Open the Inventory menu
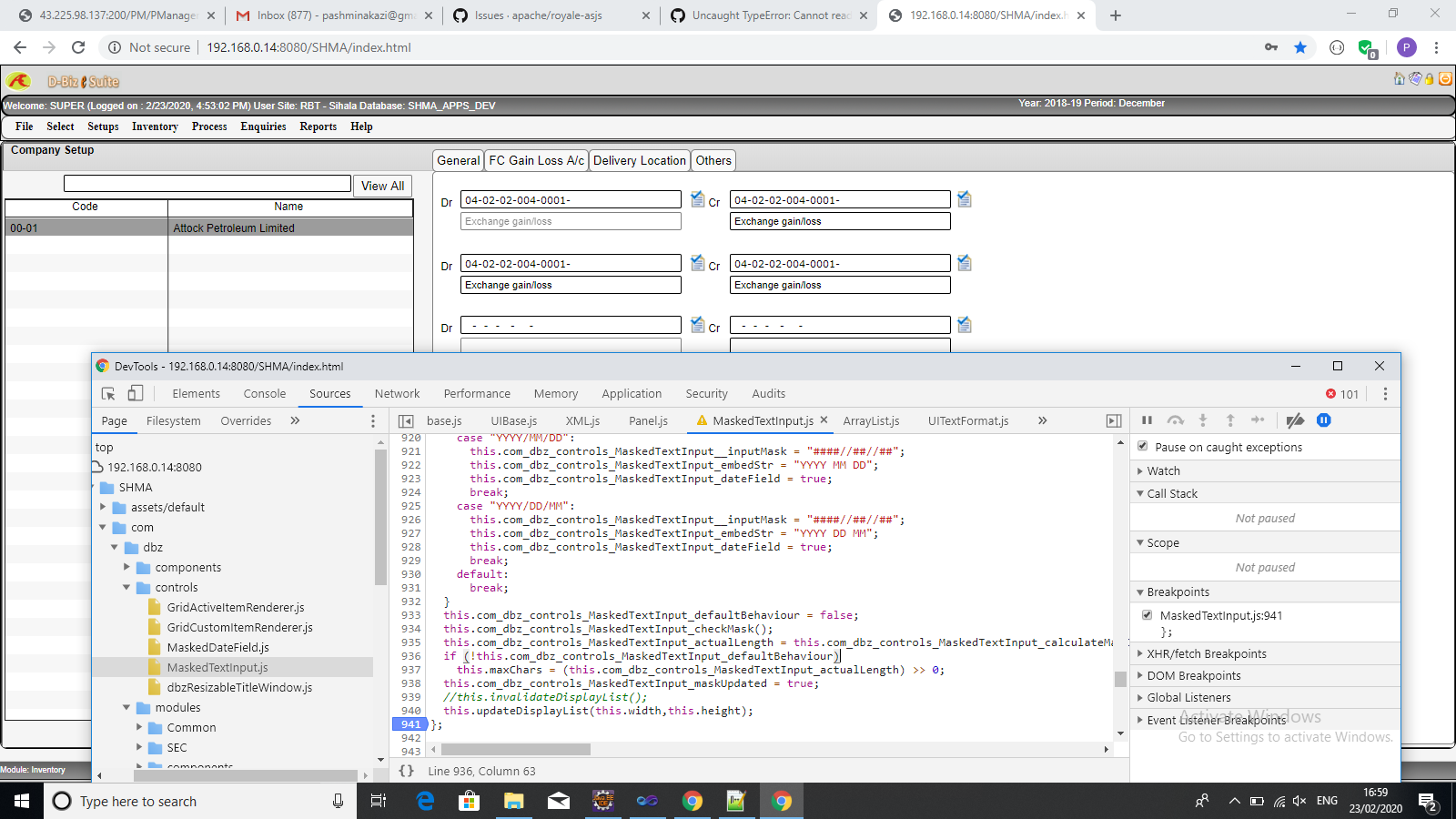Screen dimensions: 1456x819 (155, 126)
